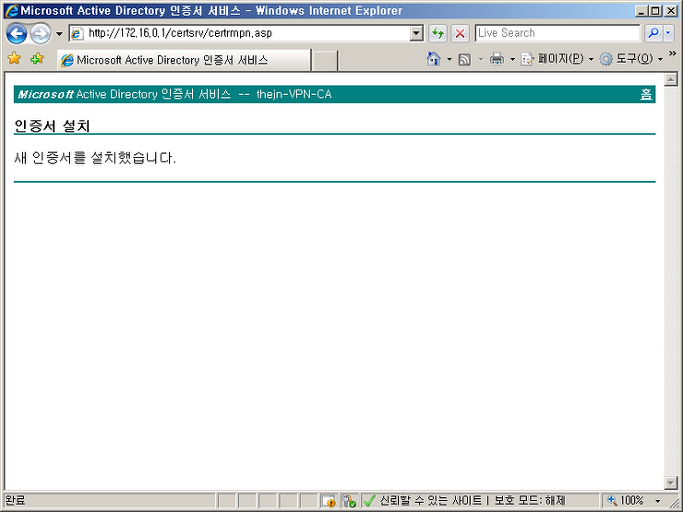
Task: Click the RSS feeds icon
Action: [465, 59]
